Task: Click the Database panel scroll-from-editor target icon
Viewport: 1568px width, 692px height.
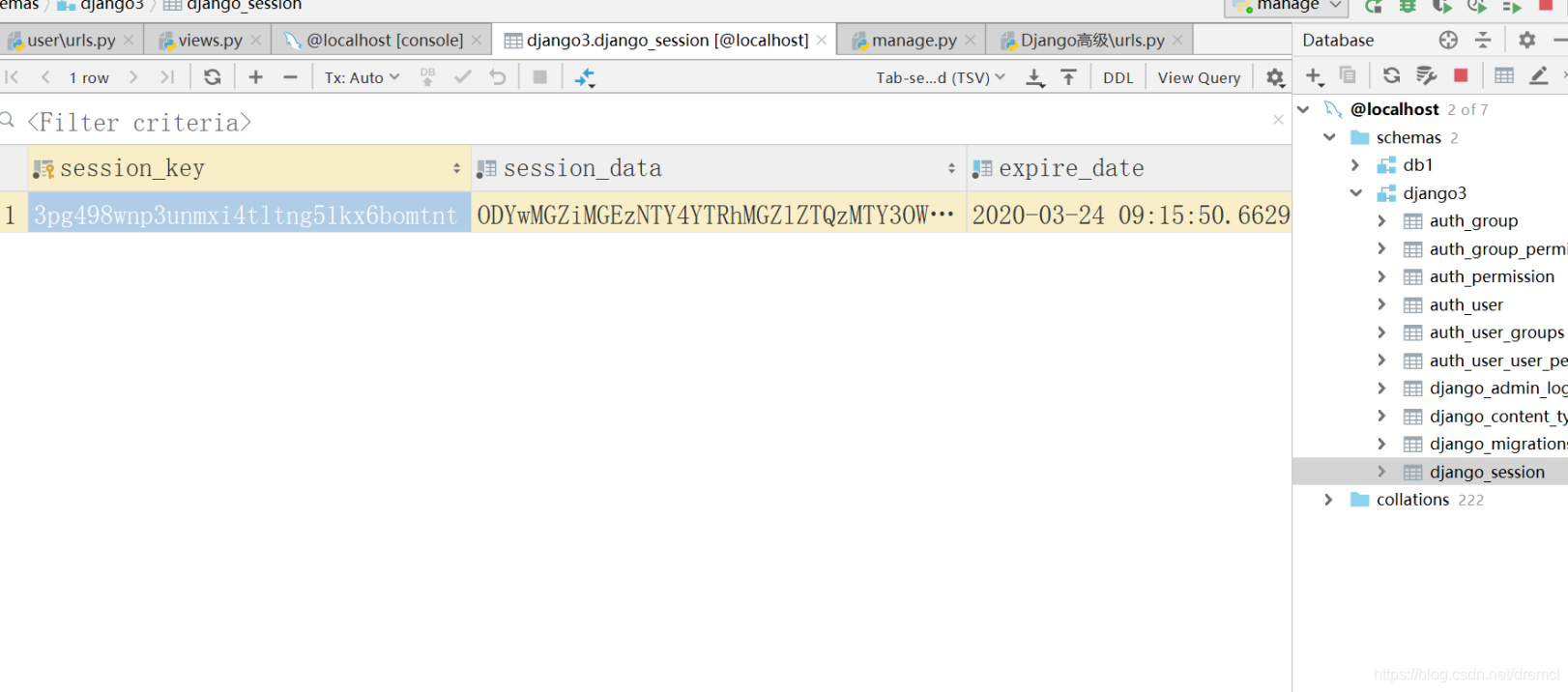Action: [x=1448, y=40]
